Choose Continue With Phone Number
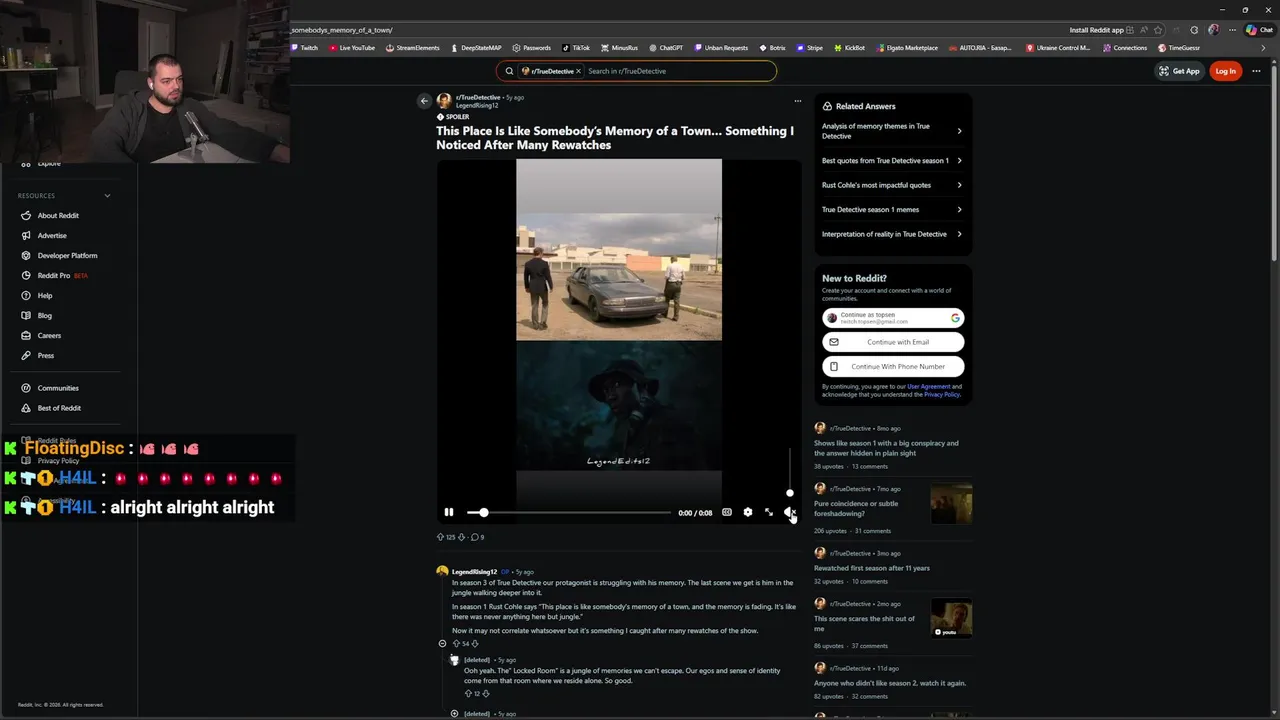Viewport: 1280px width, 720px height. [x=893, y=366]
